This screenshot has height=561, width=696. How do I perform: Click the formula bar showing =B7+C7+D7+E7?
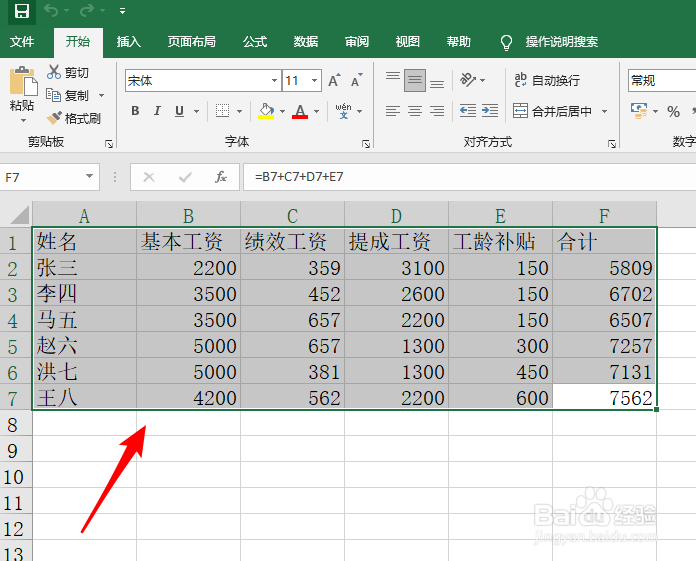coord(470,177)
